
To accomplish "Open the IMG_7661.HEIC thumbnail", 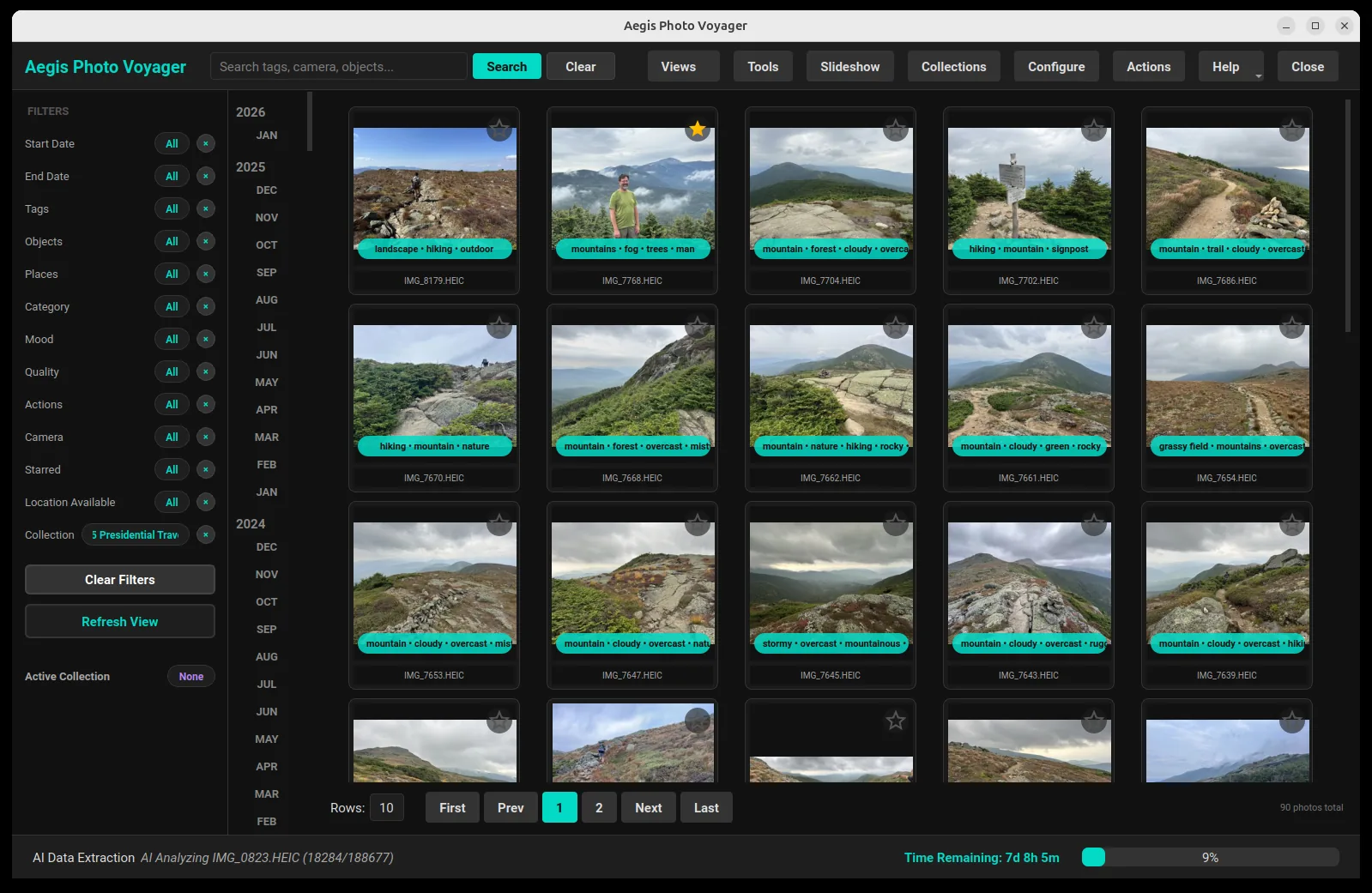I will 1029,388.
